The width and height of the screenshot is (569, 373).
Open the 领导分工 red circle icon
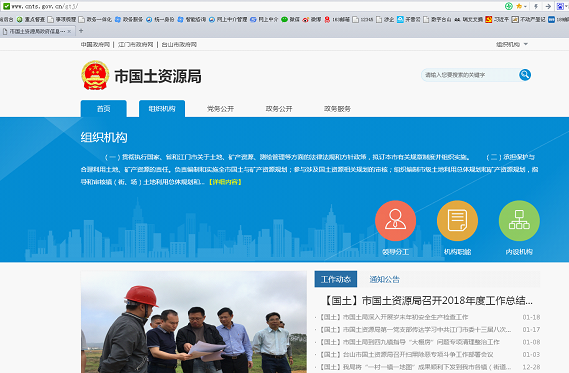tap(395, 221)
